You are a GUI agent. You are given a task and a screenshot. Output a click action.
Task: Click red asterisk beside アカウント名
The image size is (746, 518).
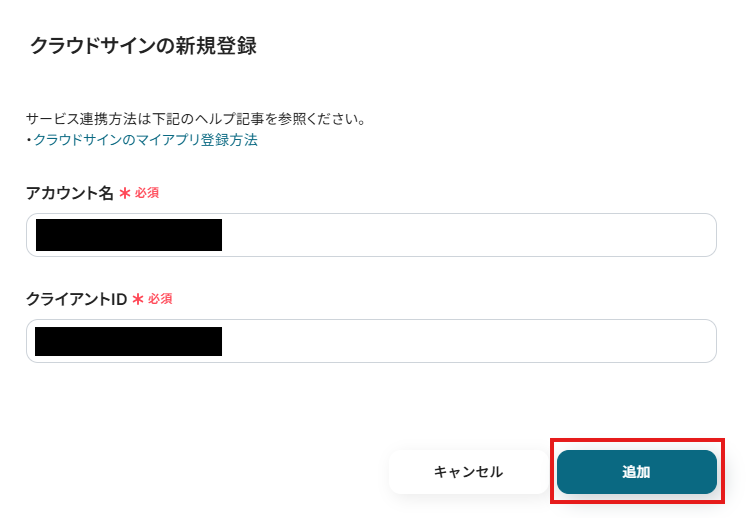click(125, 193)
